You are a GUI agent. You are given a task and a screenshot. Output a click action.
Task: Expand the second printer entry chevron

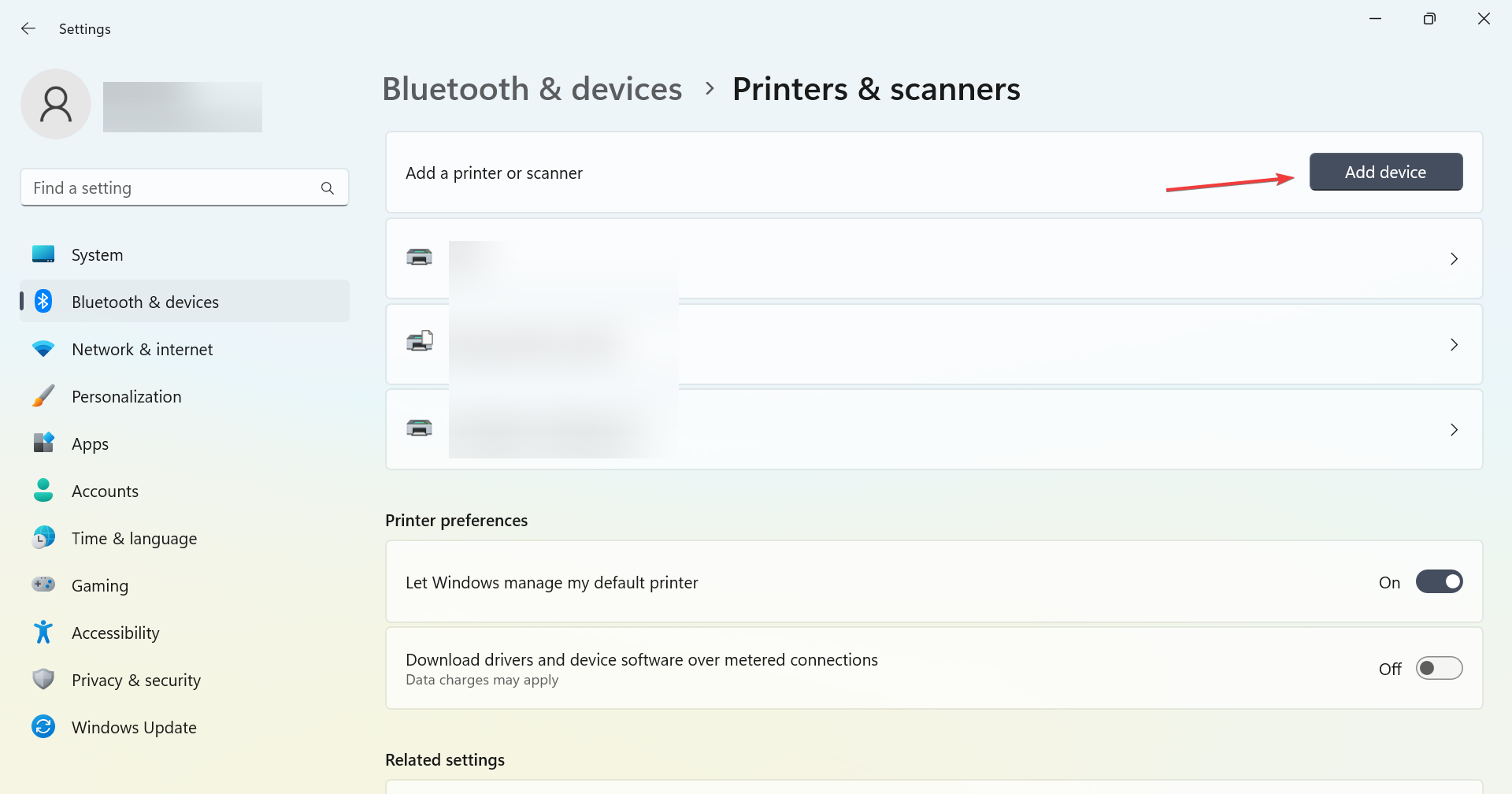coord(1454,345)
